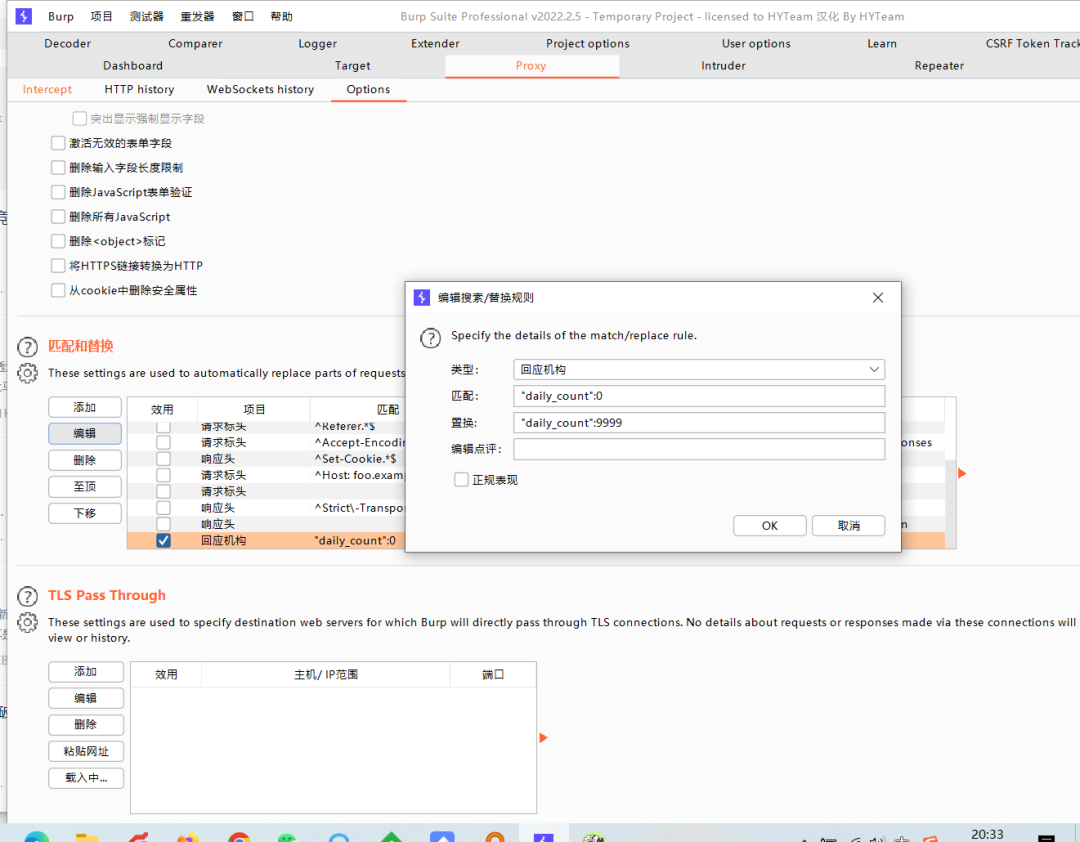
Task: Click the Burp icon in dialog title
Action: 422,298
